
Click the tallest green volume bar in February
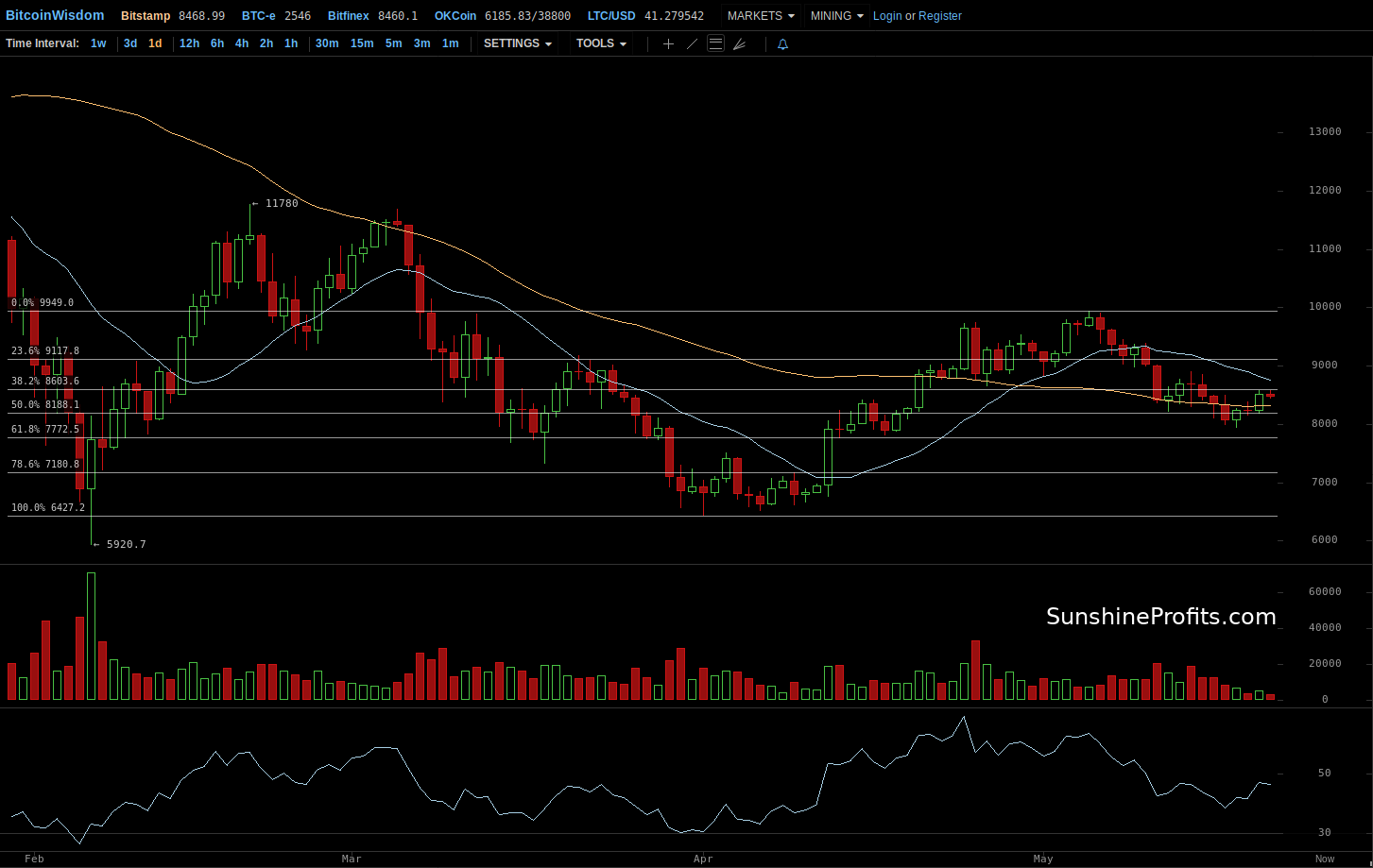pyautogui.click(x=92, y=636)
